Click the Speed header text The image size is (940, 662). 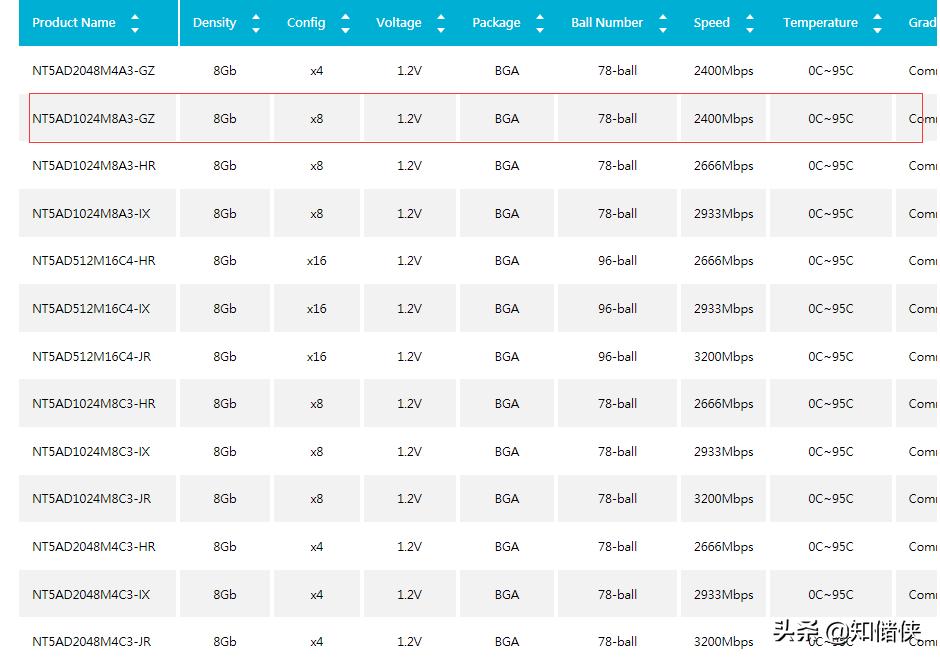pos(712,23)
